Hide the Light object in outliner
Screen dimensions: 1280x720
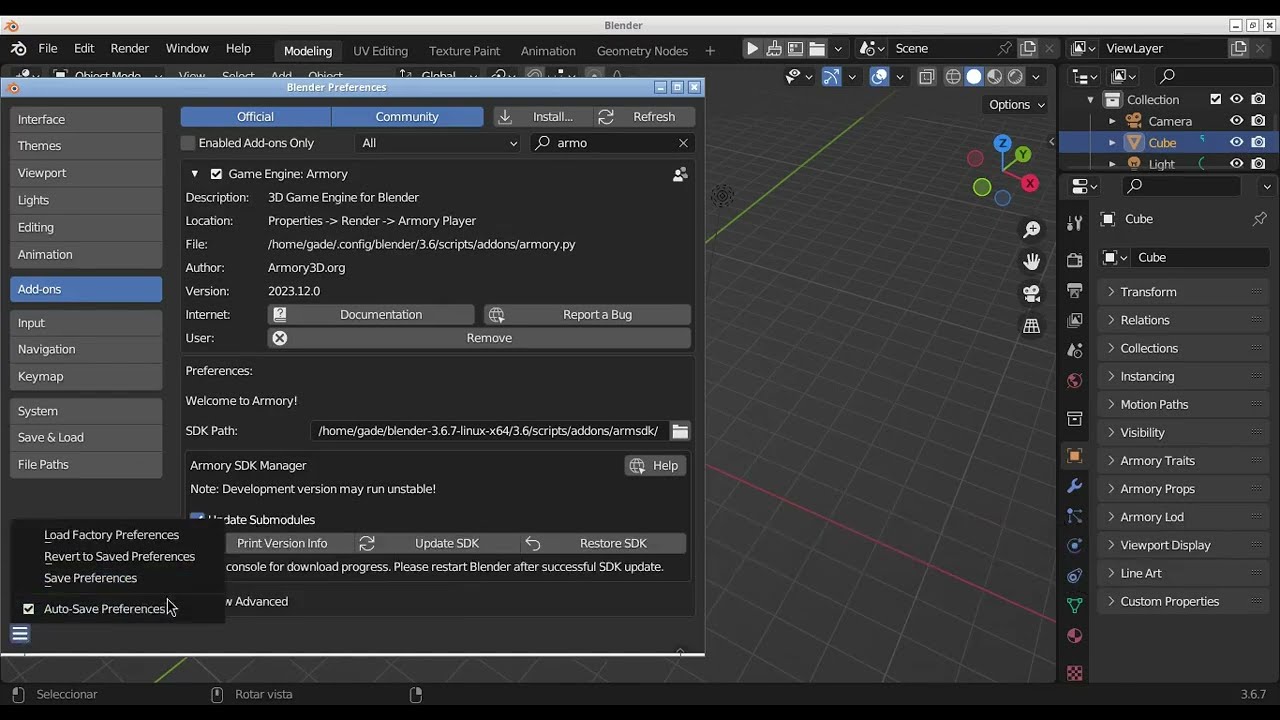point(1237,164)
